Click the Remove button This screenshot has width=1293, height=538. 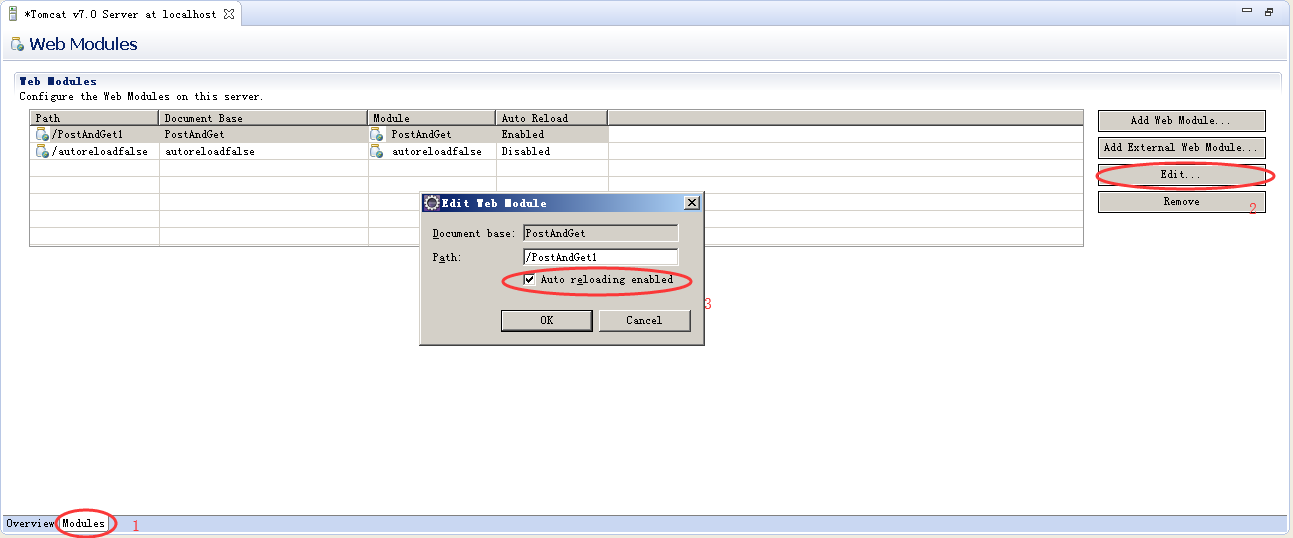tap(1181, 202)
